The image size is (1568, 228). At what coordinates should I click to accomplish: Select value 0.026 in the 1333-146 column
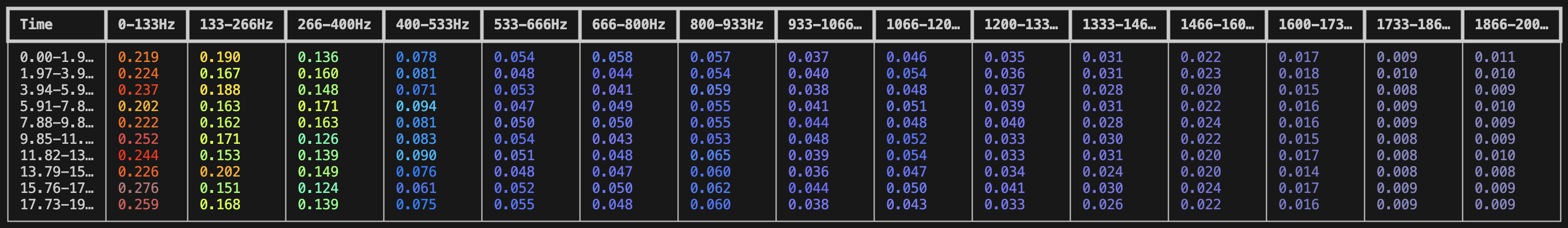click(x=1103, y=205)
